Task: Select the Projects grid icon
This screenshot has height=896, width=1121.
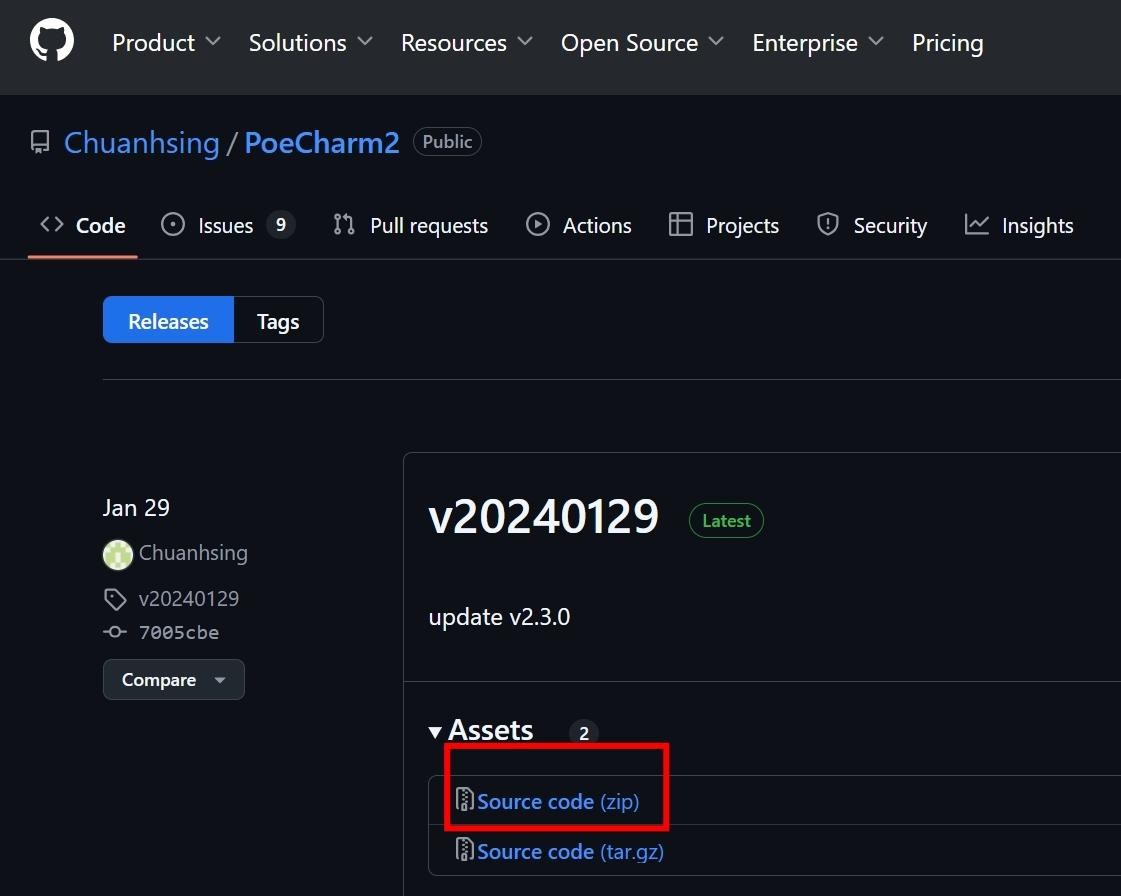Action: tap(681, 224)
